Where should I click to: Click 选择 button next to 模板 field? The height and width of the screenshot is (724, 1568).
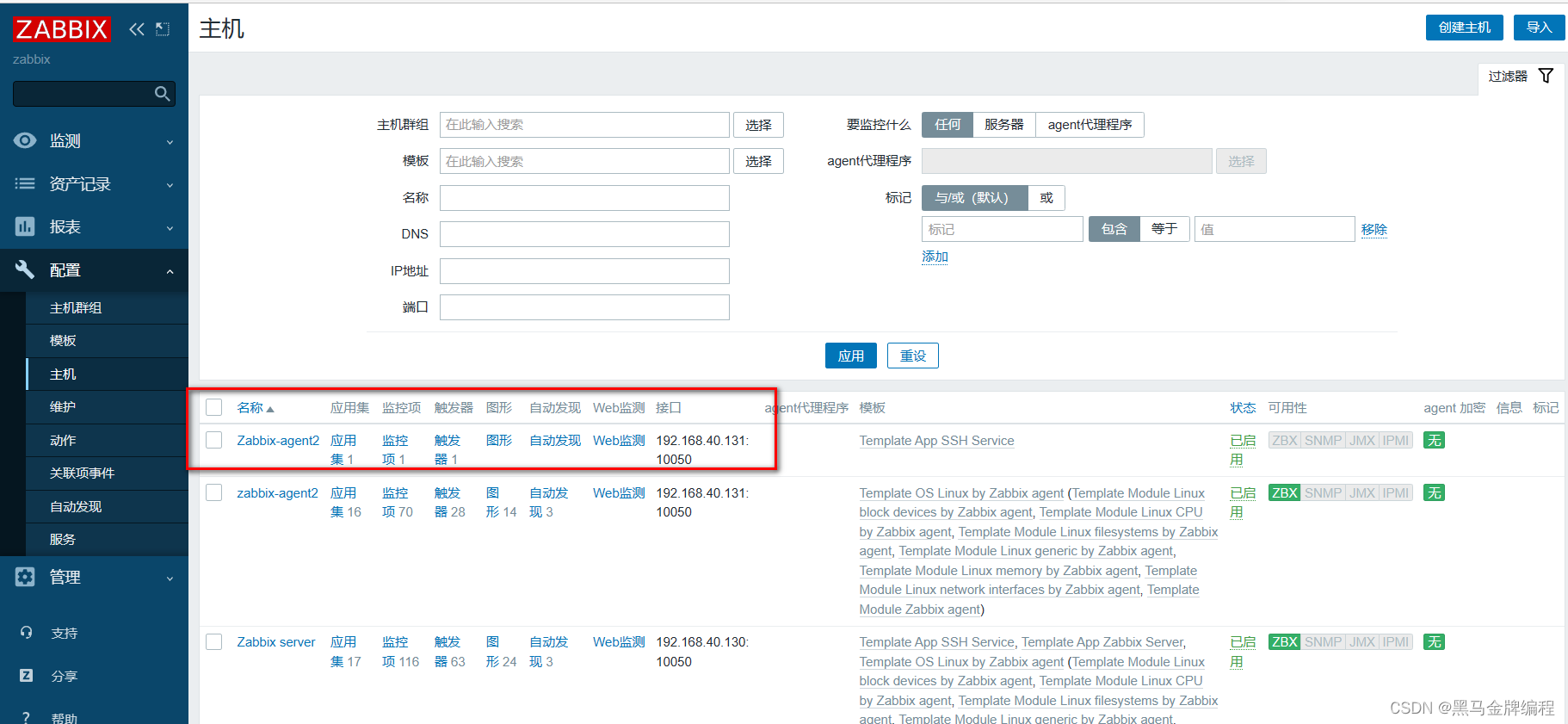pyautogui.click(x=758, y=161)
